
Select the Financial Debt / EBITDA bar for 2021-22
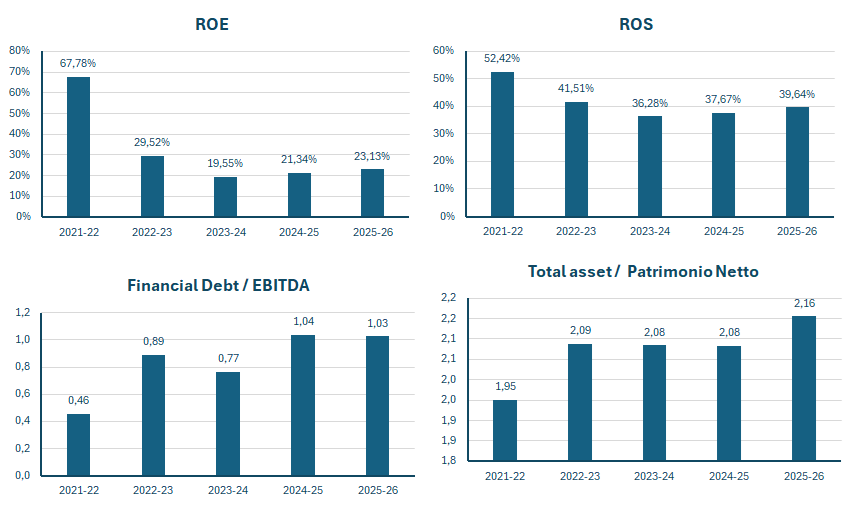tap(79, 445)
